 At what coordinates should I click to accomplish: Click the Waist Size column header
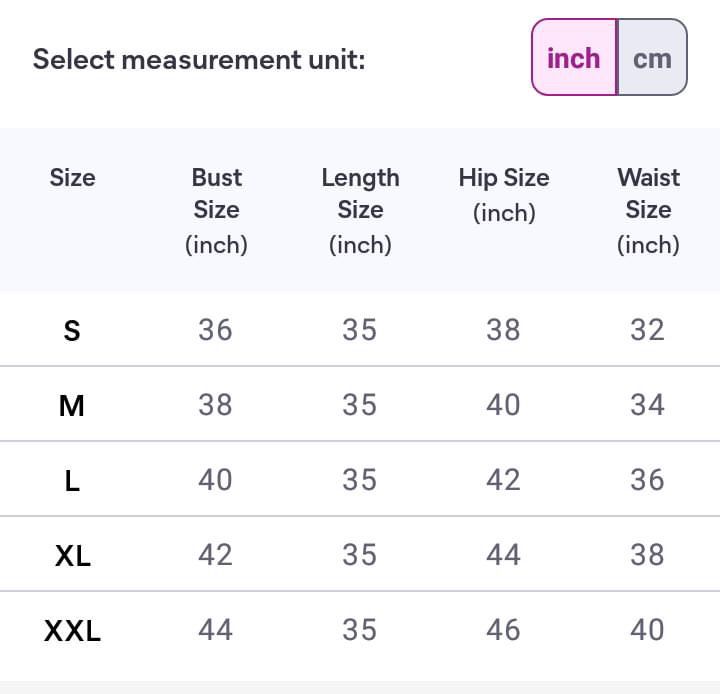pos(648,210)
